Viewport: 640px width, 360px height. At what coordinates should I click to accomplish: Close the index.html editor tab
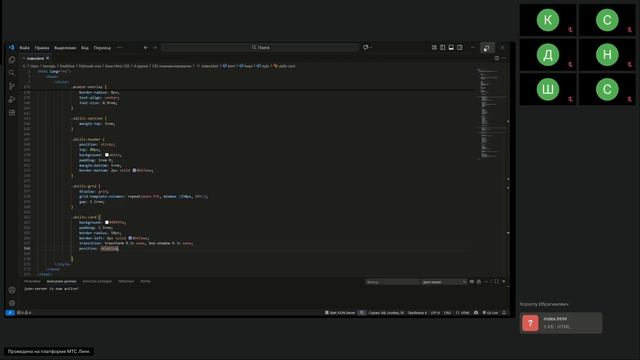tap(48, 58)
